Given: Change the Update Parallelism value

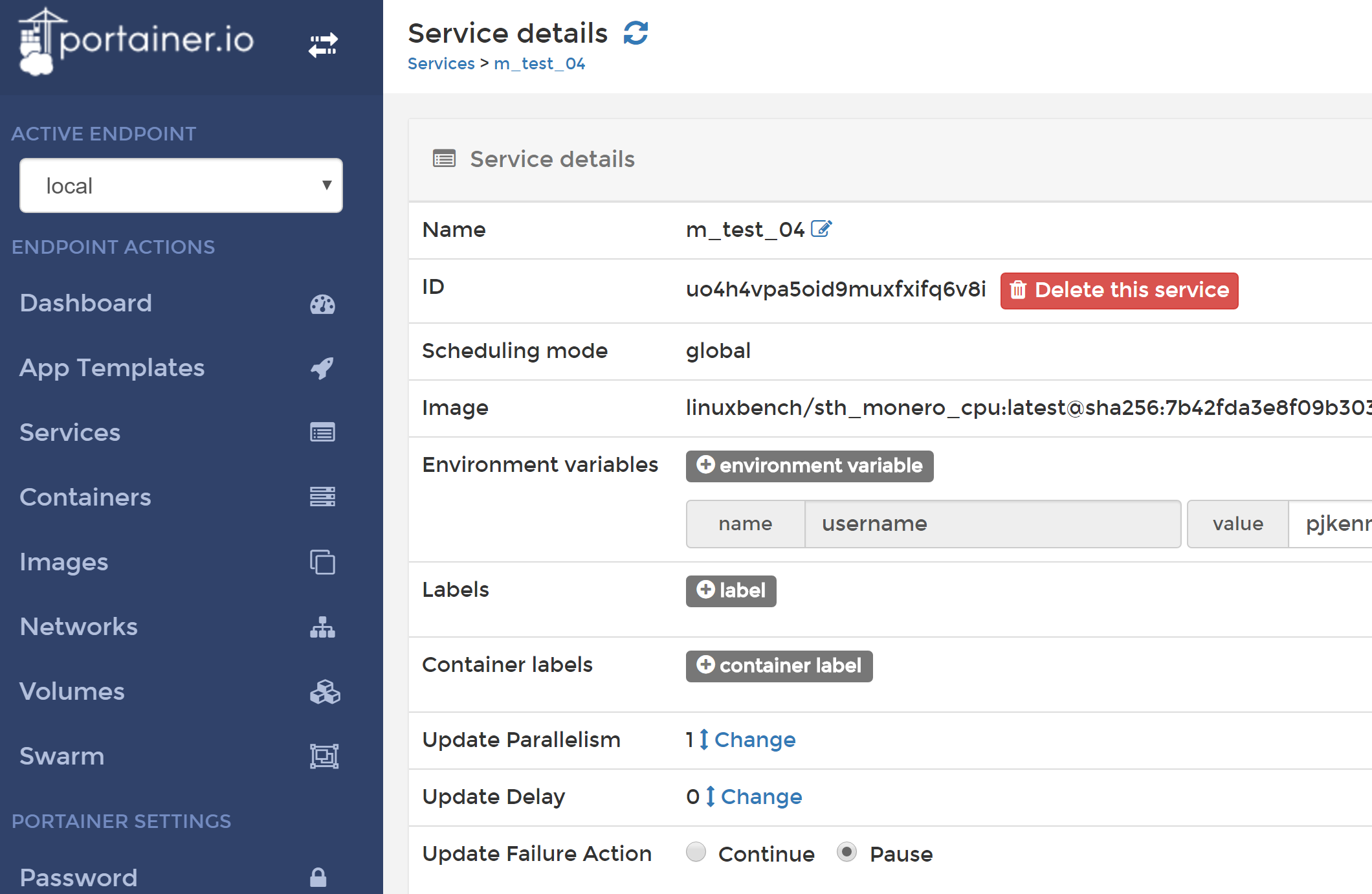Looking at the screenshot, I should pyautogui.click(x=754, y=739).
